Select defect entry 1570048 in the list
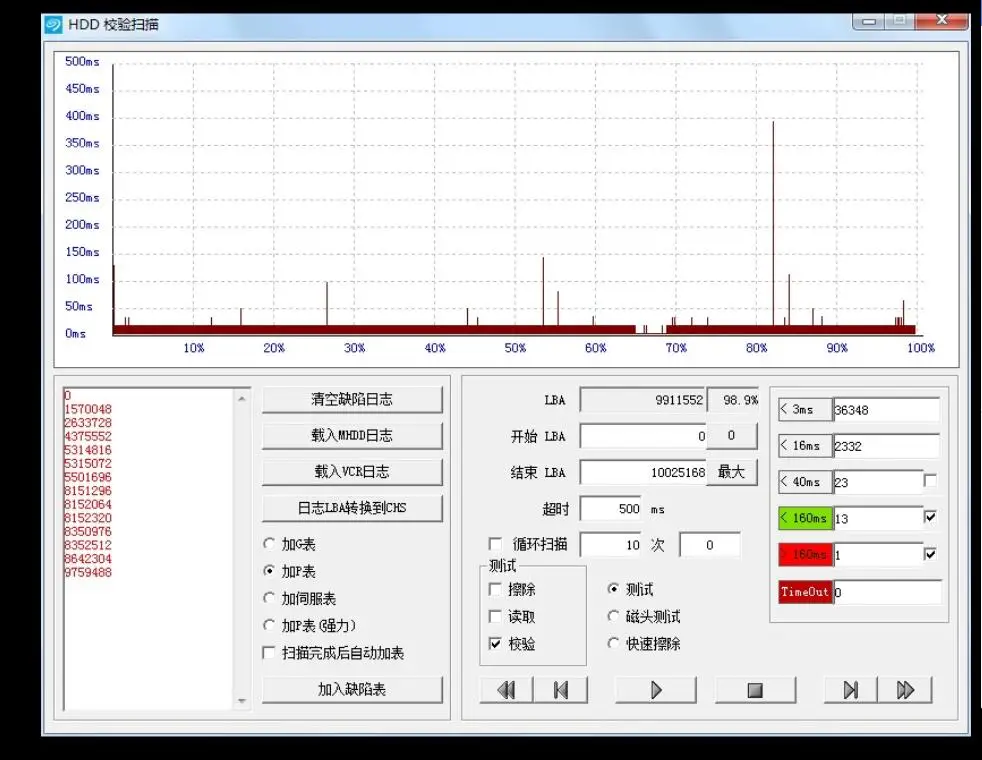The width and height of the screenshot is (982, 760). point(88,409)
